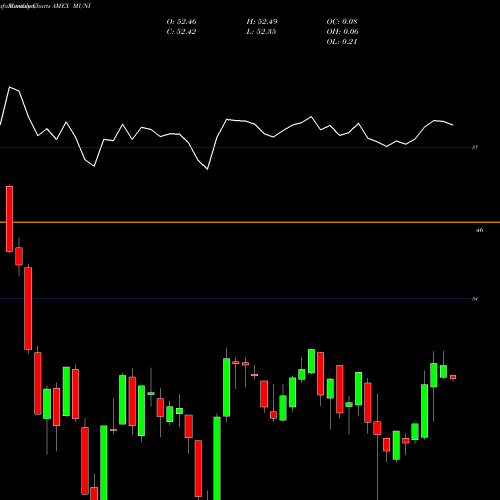Viewport: 500px width, 500px height.
Task: Click the 46 axis label
Action: pos(479,230)
